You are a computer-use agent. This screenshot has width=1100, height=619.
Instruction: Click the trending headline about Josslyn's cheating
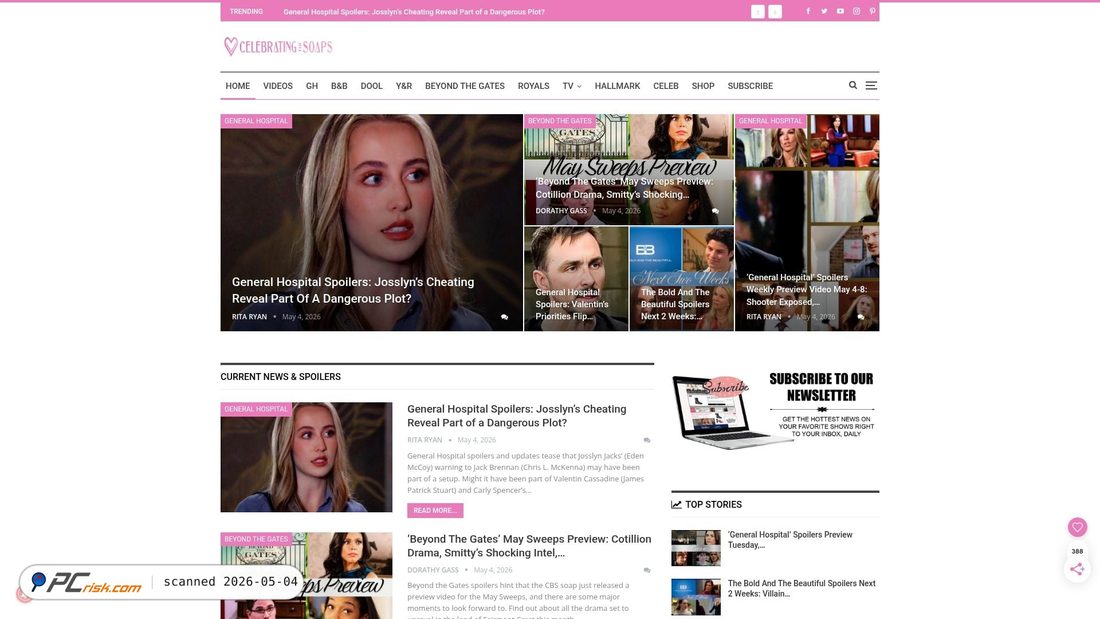[x=414, y=12]
